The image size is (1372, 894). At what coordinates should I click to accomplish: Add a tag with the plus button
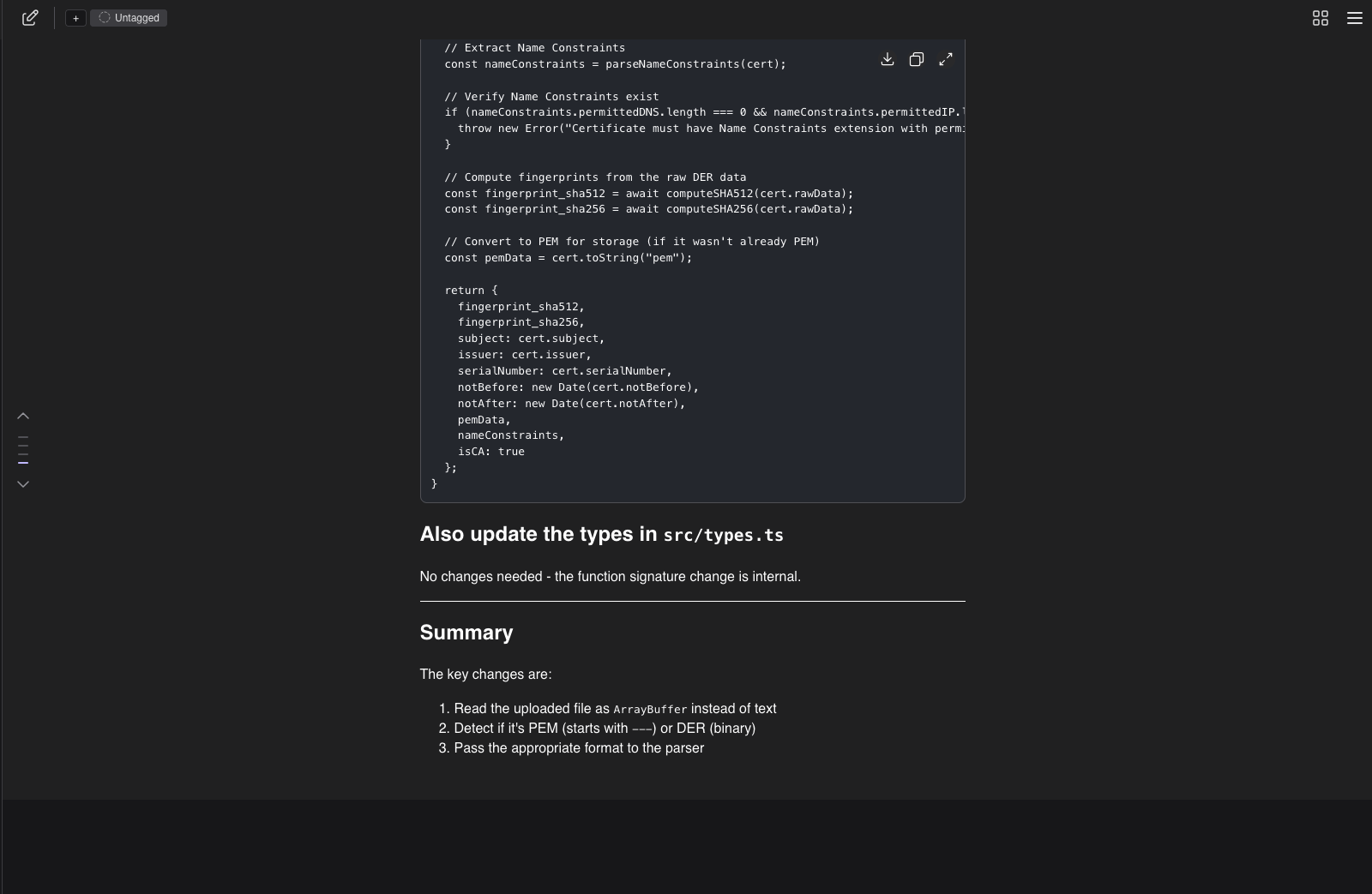click(75, 18)
